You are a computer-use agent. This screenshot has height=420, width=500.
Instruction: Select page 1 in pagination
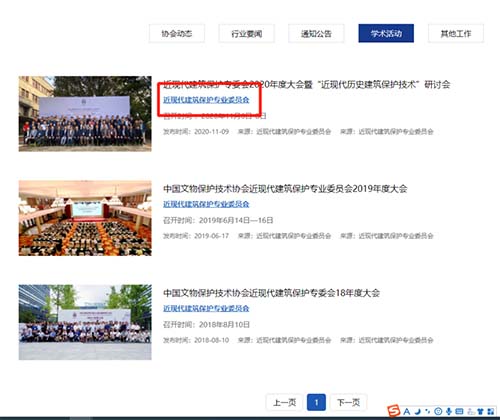point(316,402)
